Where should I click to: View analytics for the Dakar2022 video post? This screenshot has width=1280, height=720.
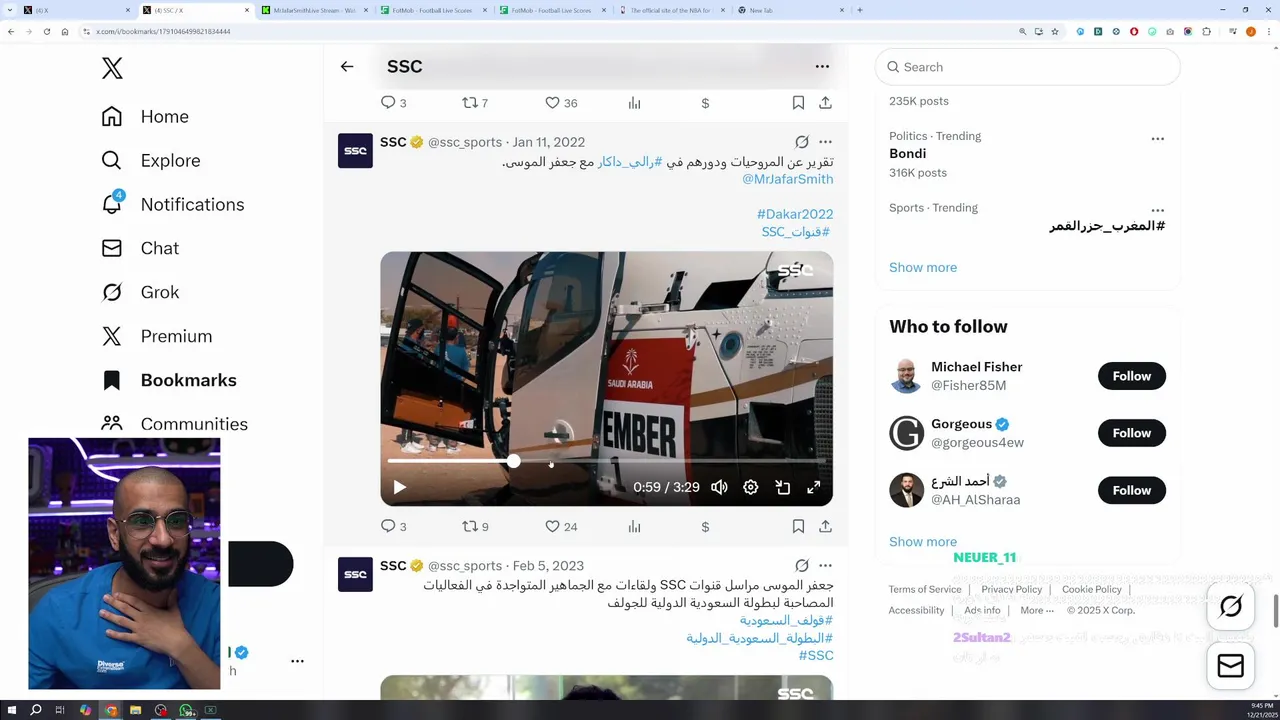click(x=634, y=526)
